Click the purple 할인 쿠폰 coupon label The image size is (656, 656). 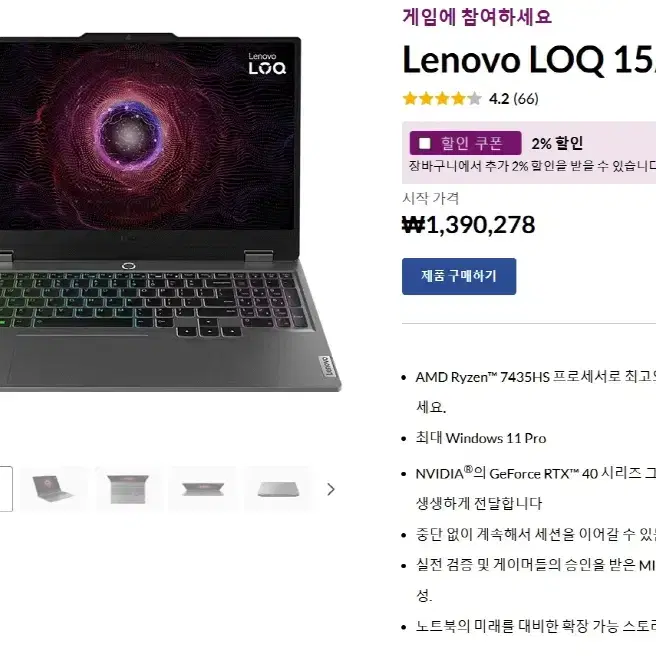(465, 143)
